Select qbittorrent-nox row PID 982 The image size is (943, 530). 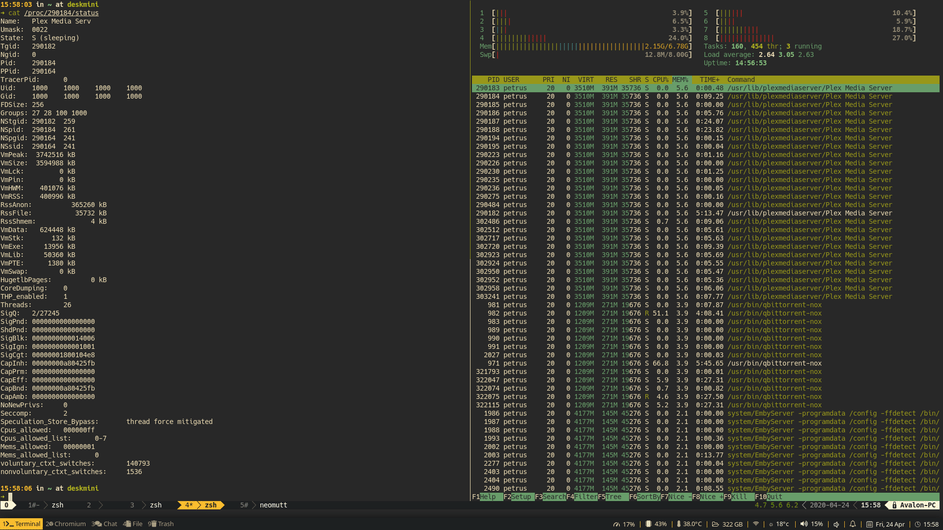(705, 313)
